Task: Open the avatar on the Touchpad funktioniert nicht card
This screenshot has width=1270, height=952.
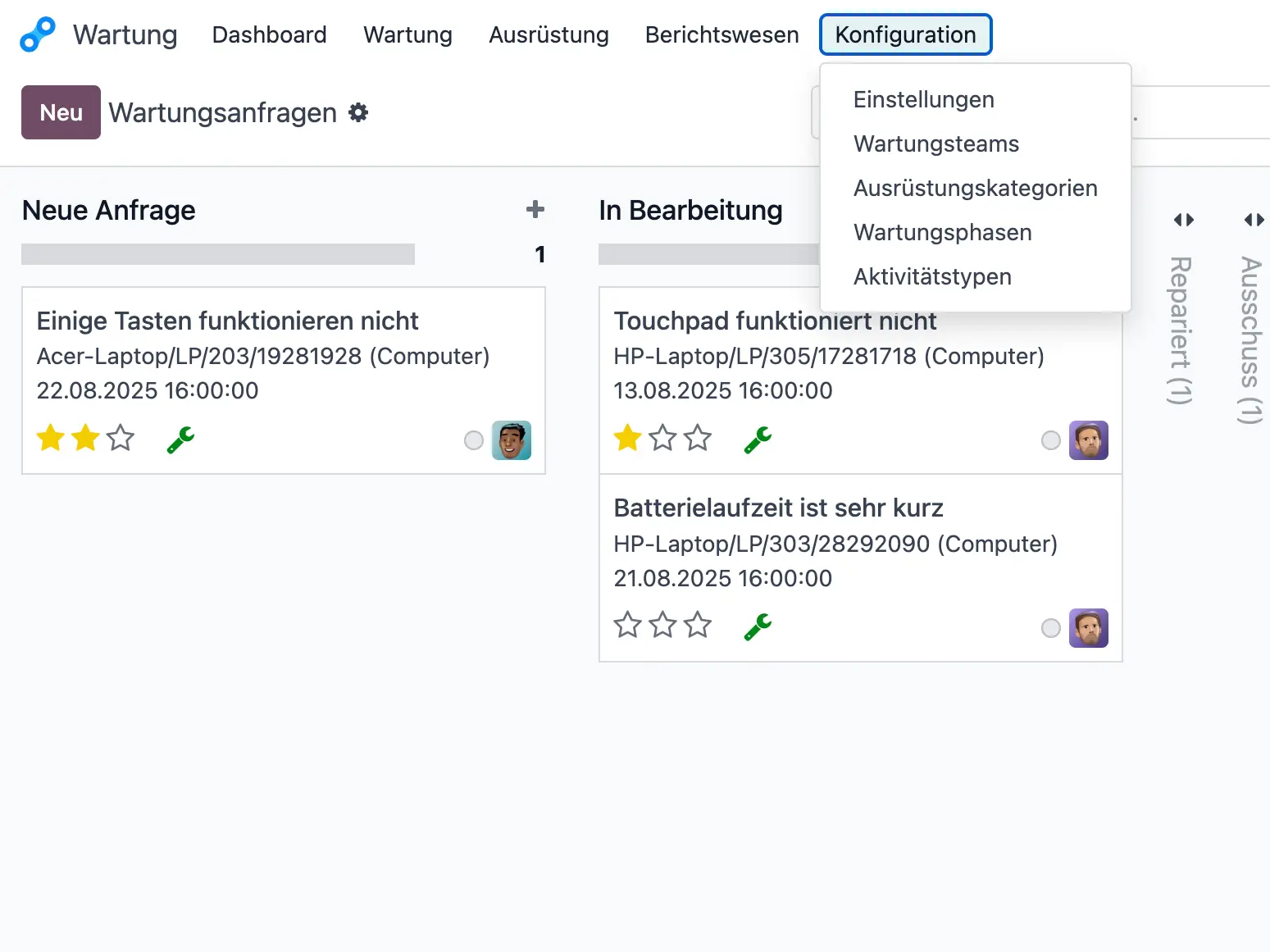Action: (1089, 440)
